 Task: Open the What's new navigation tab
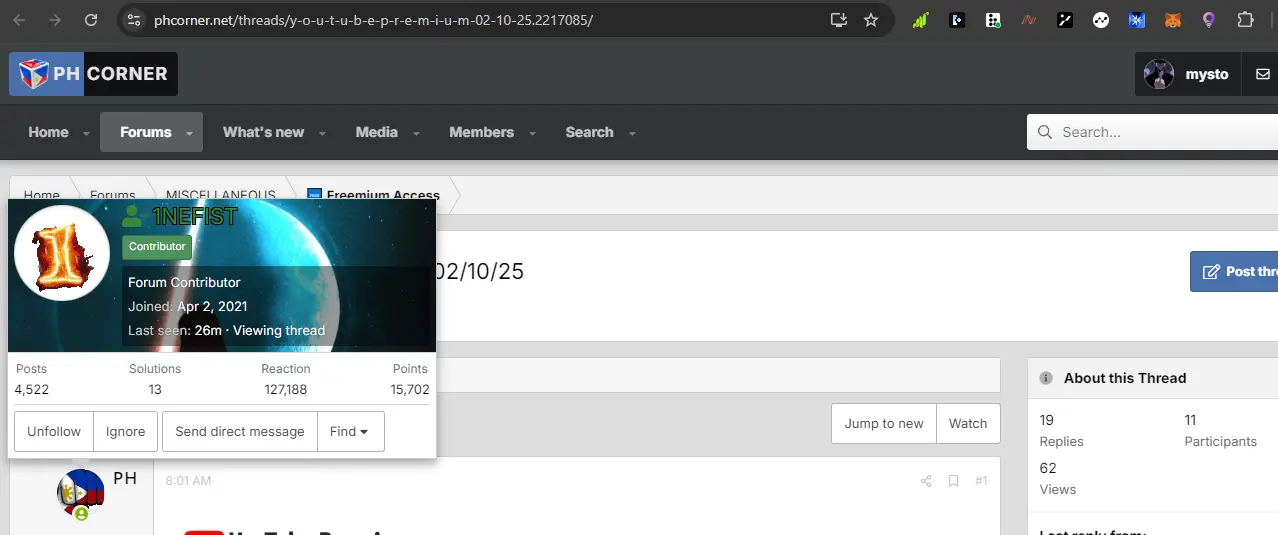coord(263,132)
